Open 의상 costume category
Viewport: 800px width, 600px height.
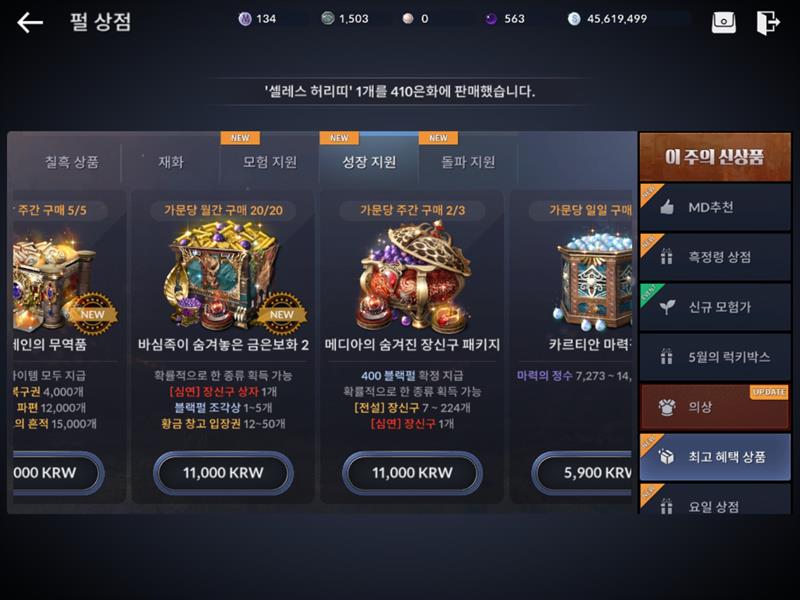(715, 407)
